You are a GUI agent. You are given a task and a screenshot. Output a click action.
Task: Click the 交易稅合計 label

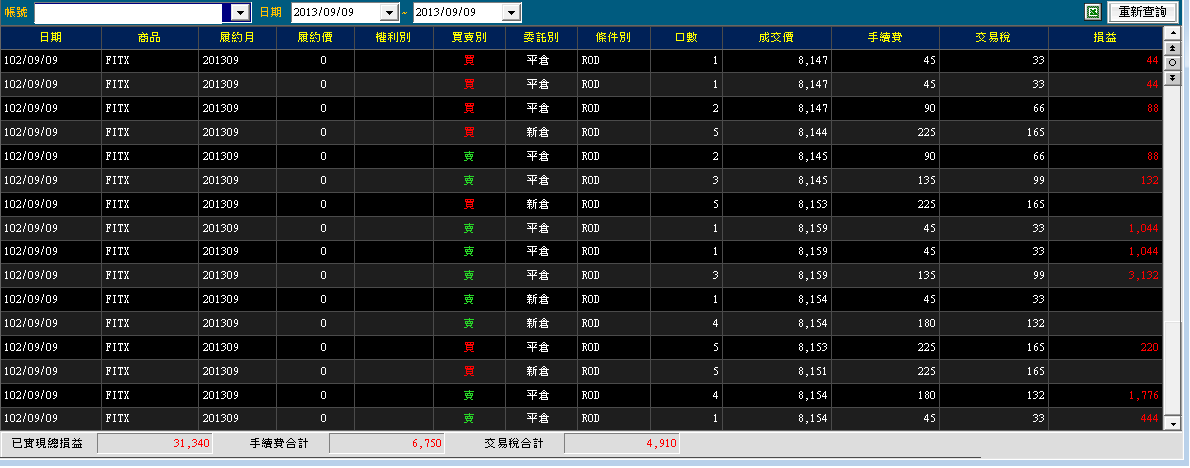514,444
